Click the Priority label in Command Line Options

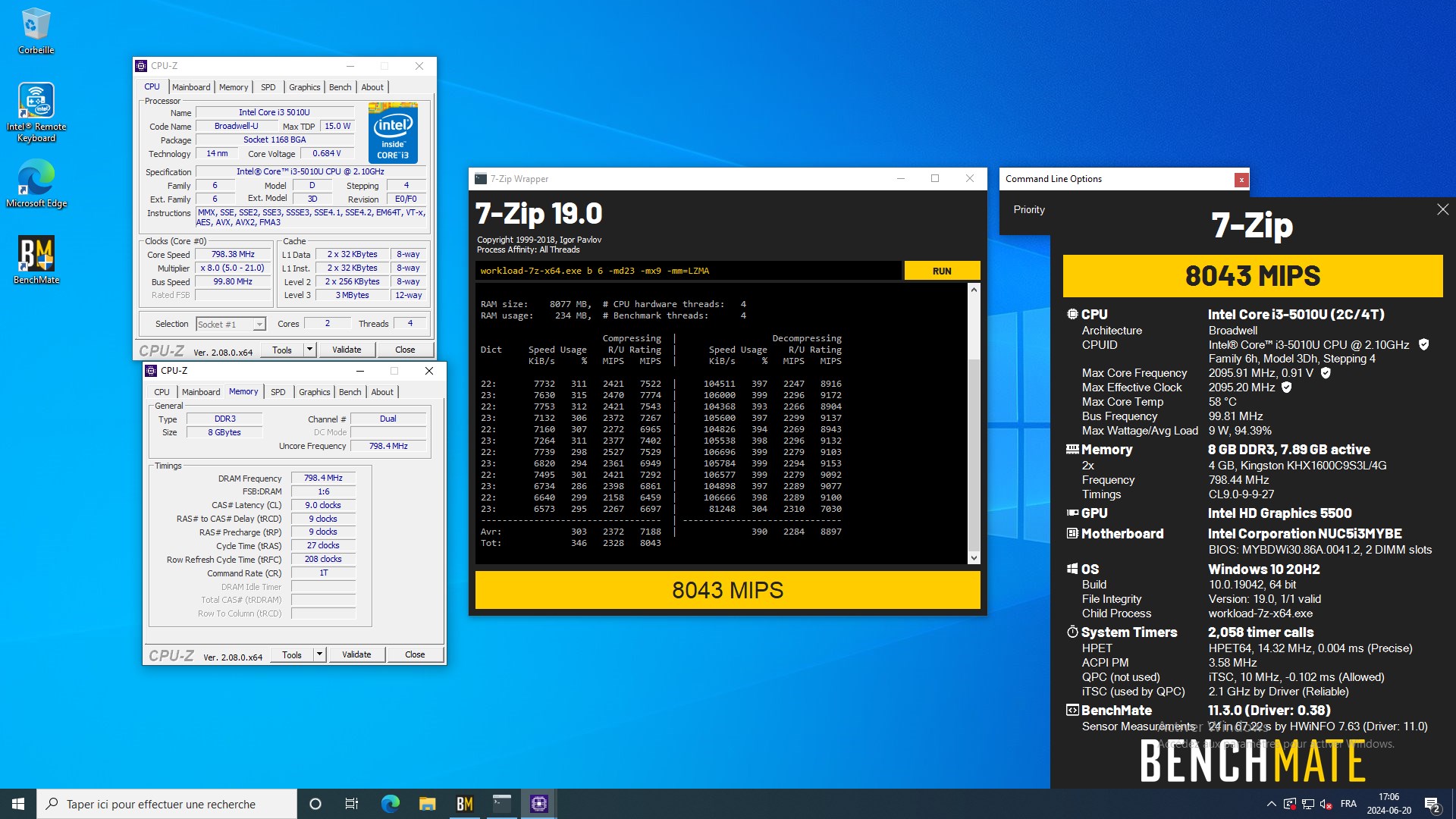pos(1029,209)
